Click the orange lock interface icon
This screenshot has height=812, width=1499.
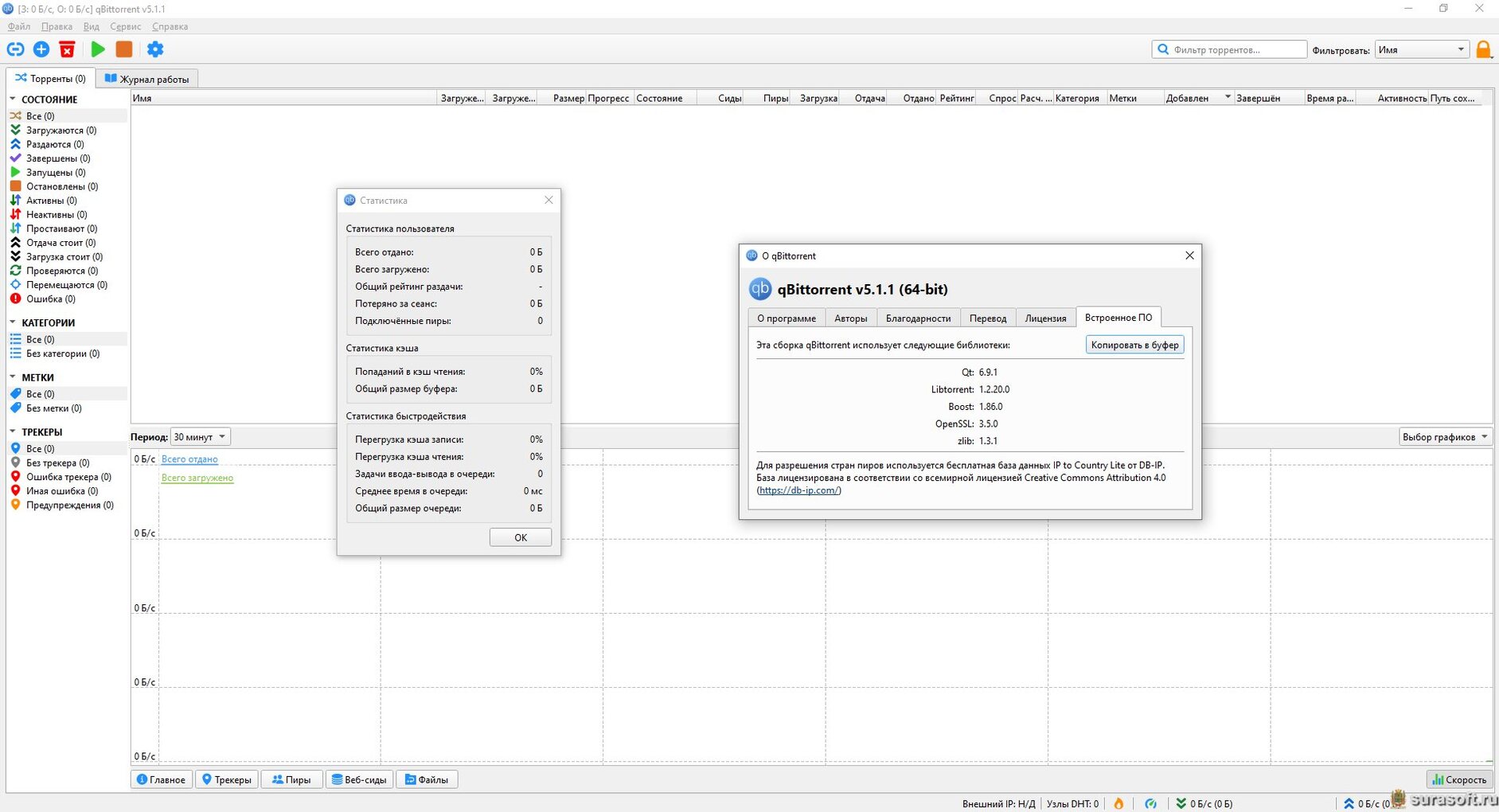click(x=1484, y=49)
